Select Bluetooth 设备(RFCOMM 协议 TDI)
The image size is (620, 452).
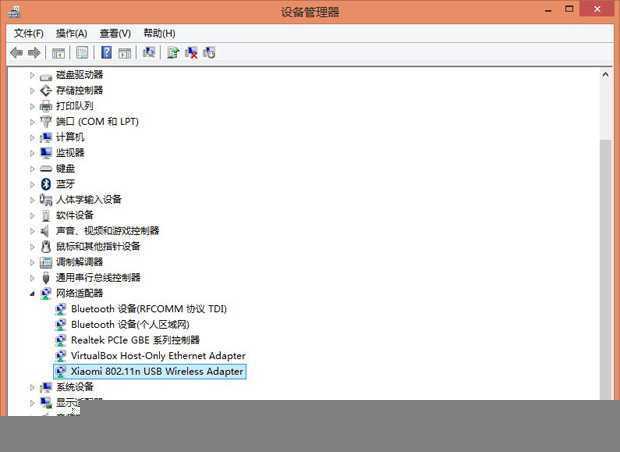(149, 309)
